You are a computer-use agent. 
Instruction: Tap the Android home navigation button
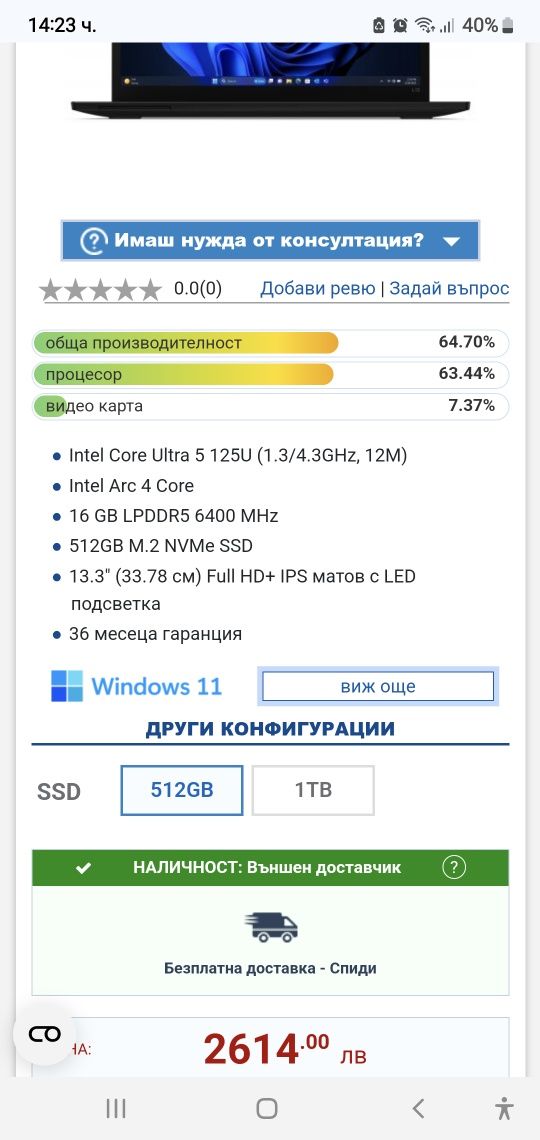(x=267, y=1108)
